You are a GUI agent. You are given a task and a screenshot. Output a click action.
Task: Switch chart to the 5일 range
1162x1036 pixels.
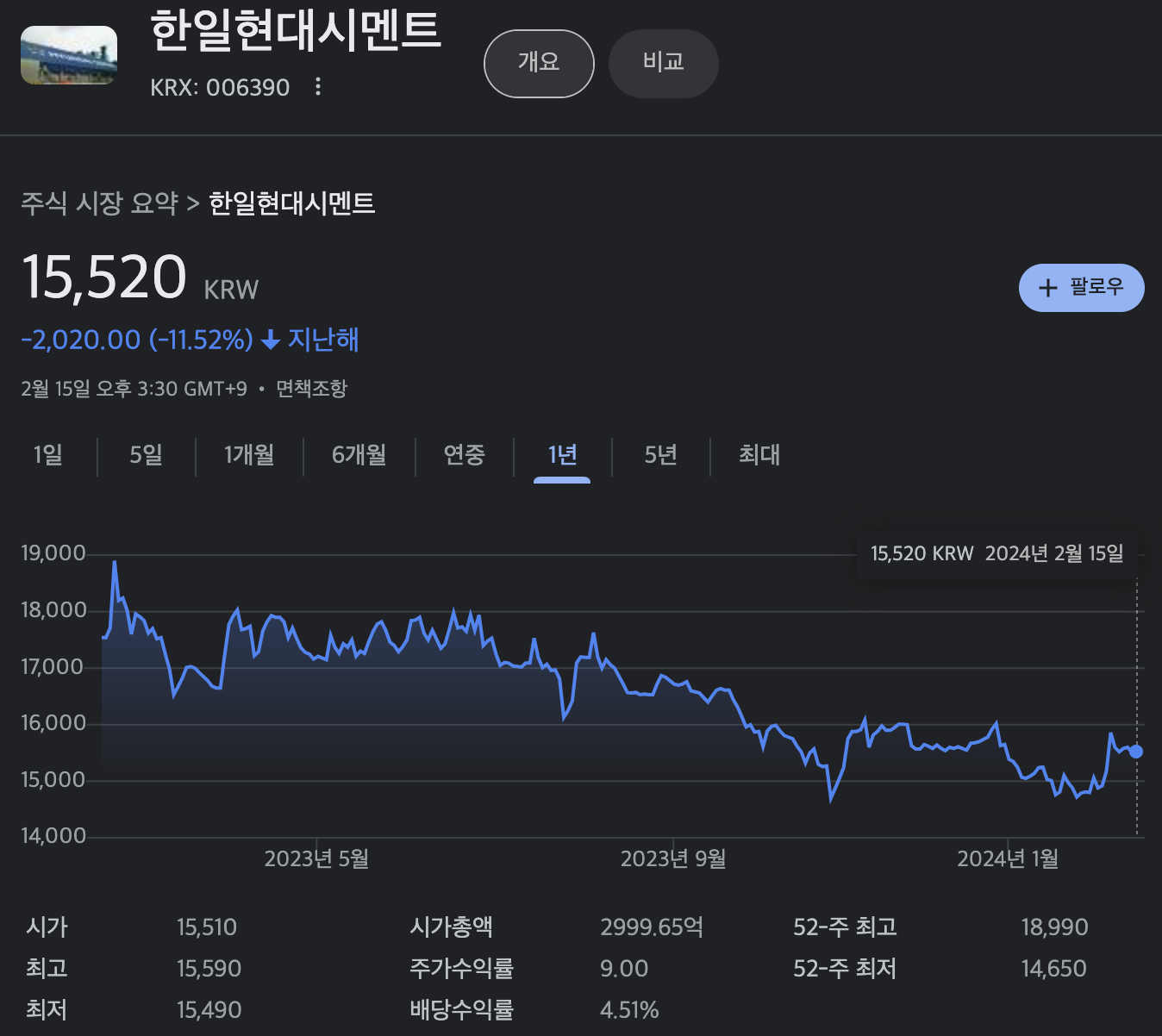pyautogui.click(x=146, y=454)
